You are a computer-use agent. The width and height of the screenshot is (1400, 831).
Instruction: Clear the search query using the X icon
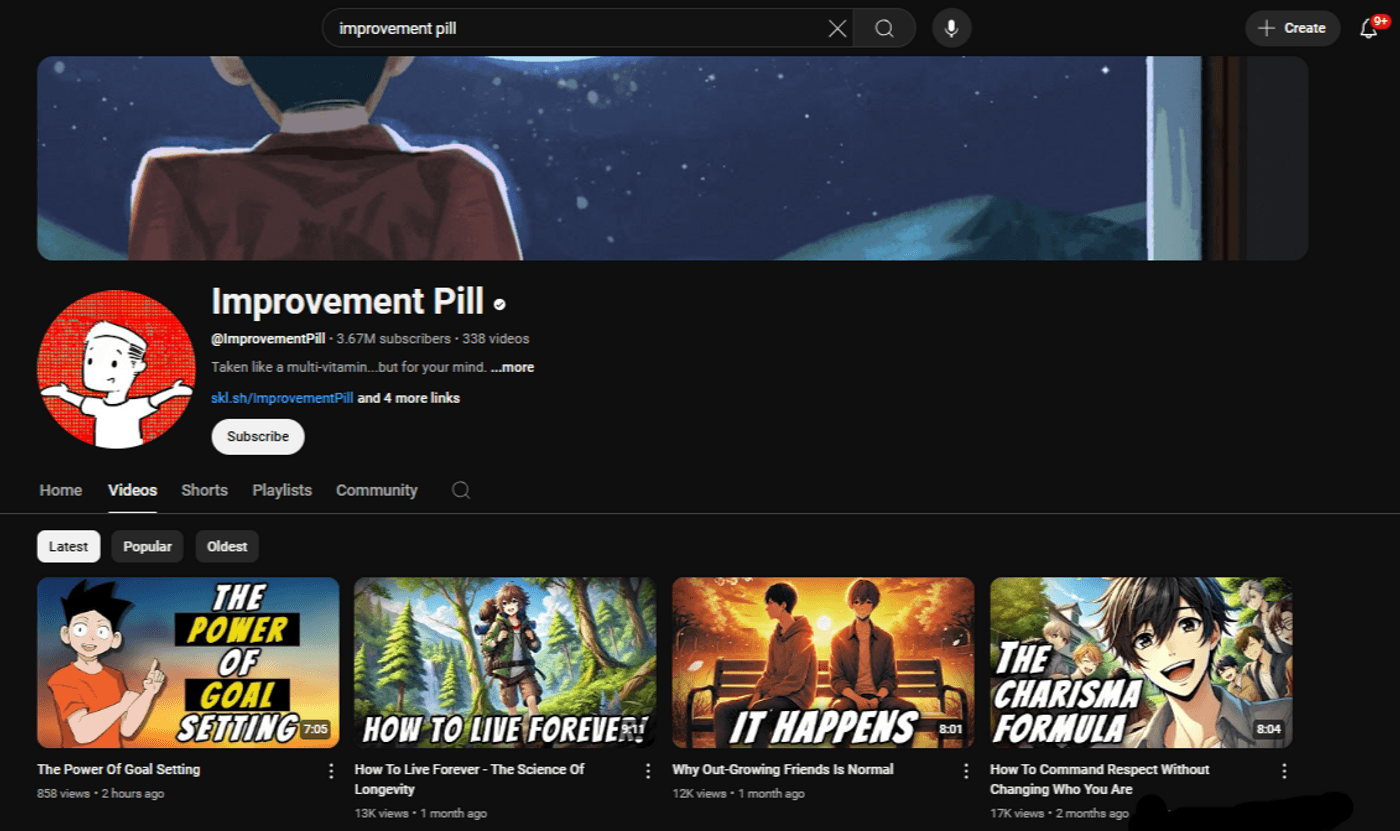pos(837,28)
